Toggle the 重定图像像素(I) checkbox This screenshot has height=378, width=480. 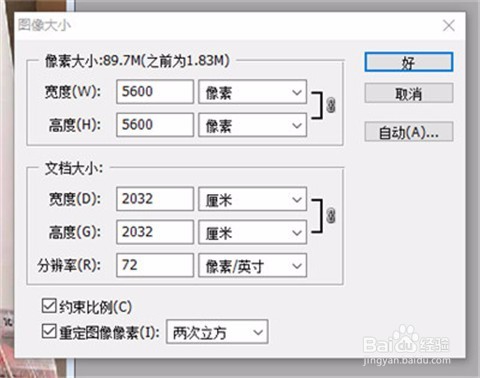point(49,331)
